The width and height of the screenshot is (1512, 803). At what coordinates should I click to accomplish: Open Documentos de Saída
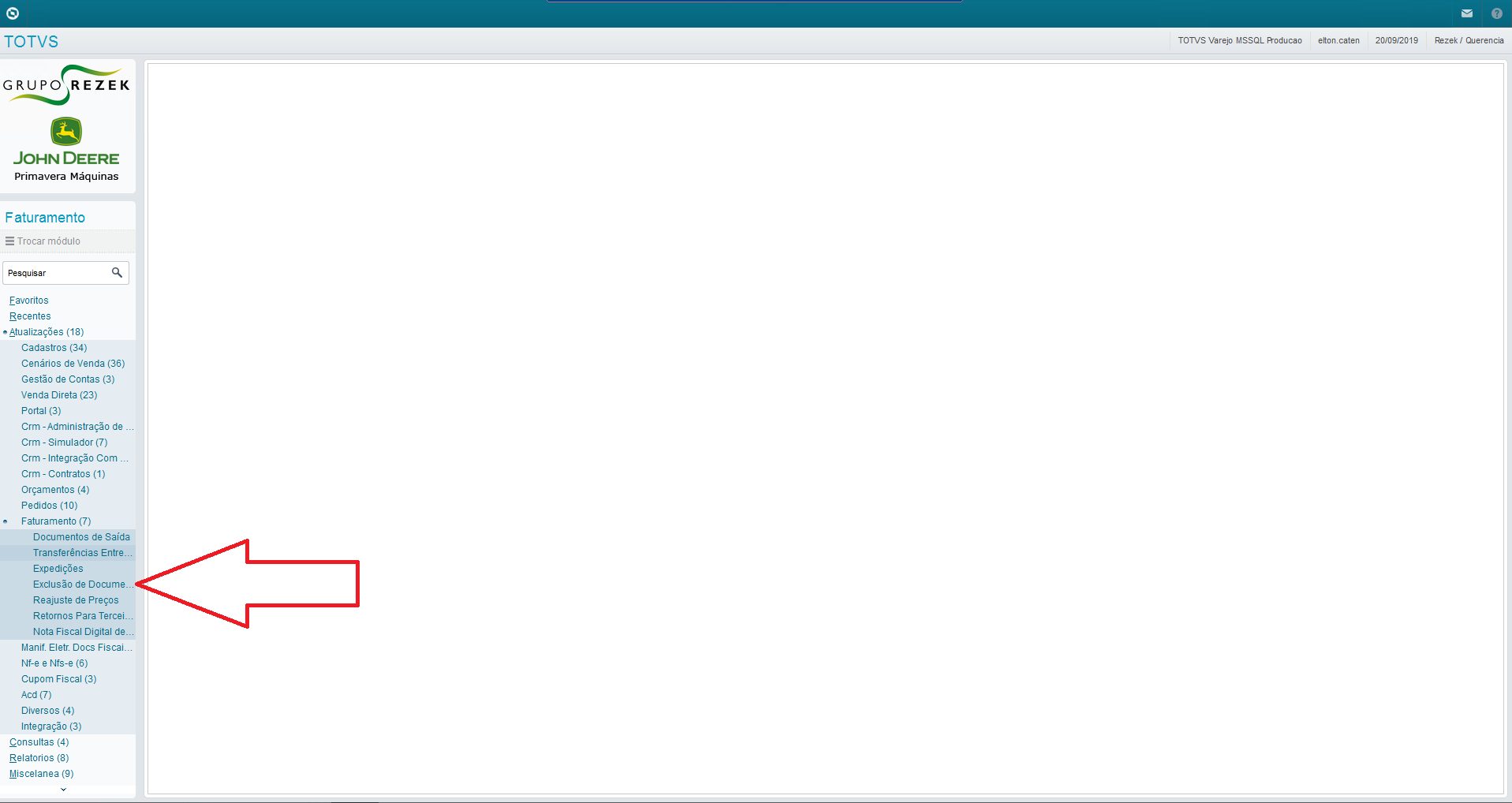click(81, 537)
